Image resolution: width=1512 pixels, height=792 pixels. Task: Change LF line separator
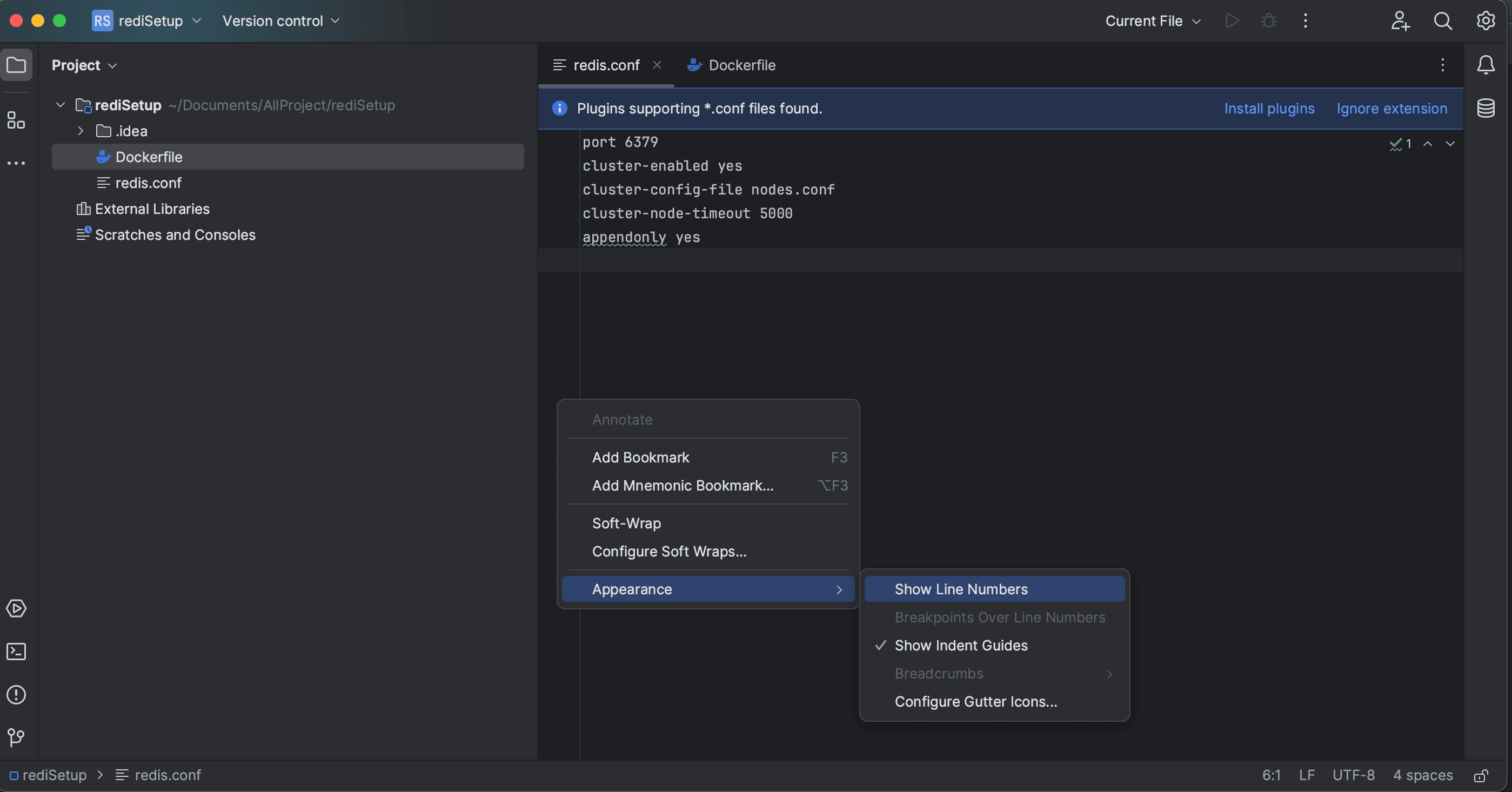coord(1307,776)
